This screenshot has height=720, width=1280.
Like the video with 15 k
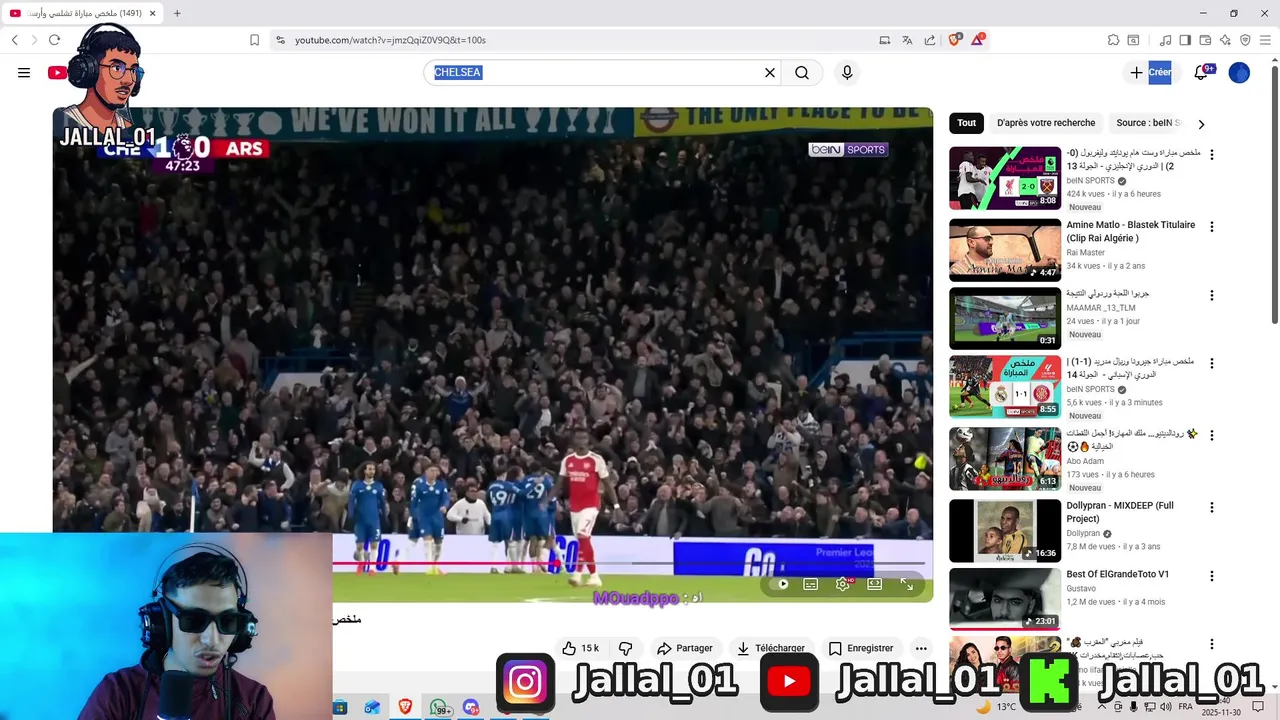(x=580, y=648)
